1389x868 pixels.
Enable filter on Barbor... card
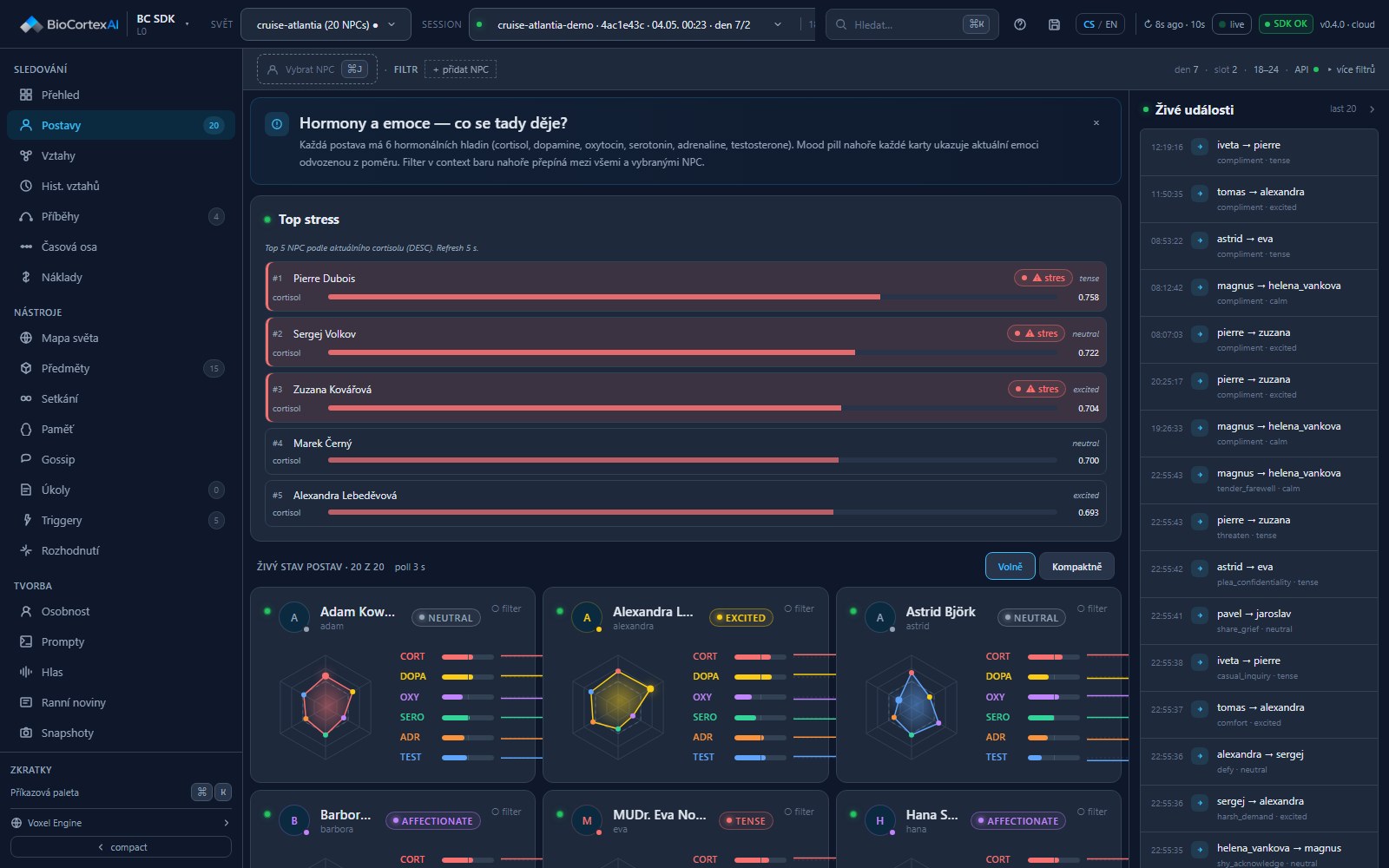pos(506,812)
